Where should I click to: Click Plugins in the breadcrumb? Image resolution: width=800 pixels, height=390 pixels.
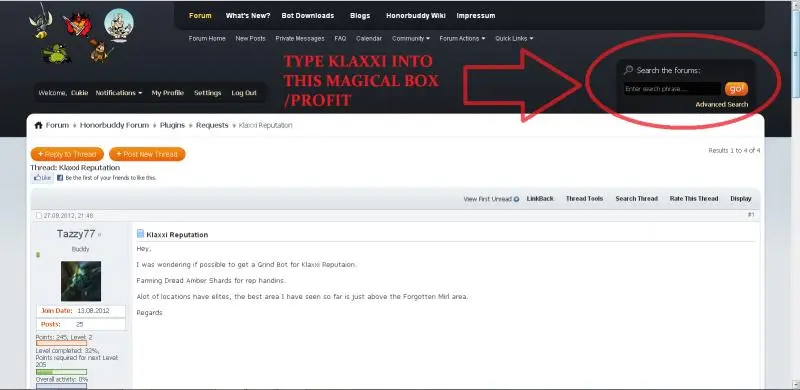172,125
